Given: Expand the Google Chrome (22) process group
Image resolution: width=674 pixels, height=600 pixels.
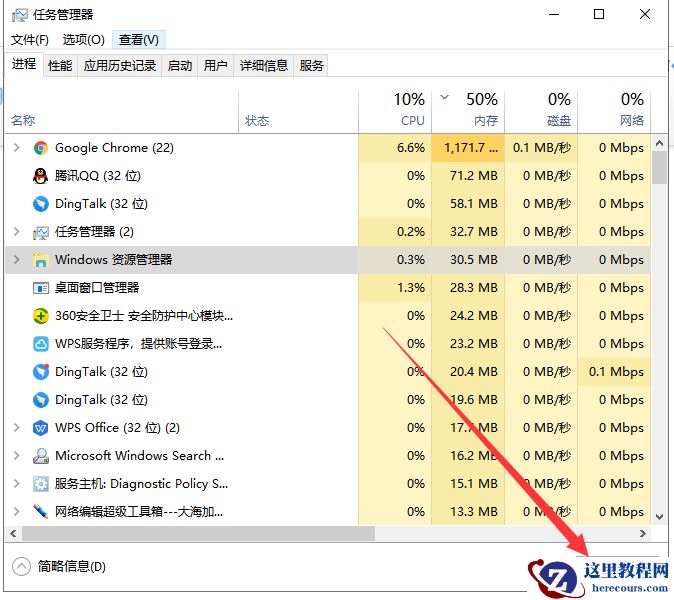Looking at the screenshot, I should click(16, 148).
